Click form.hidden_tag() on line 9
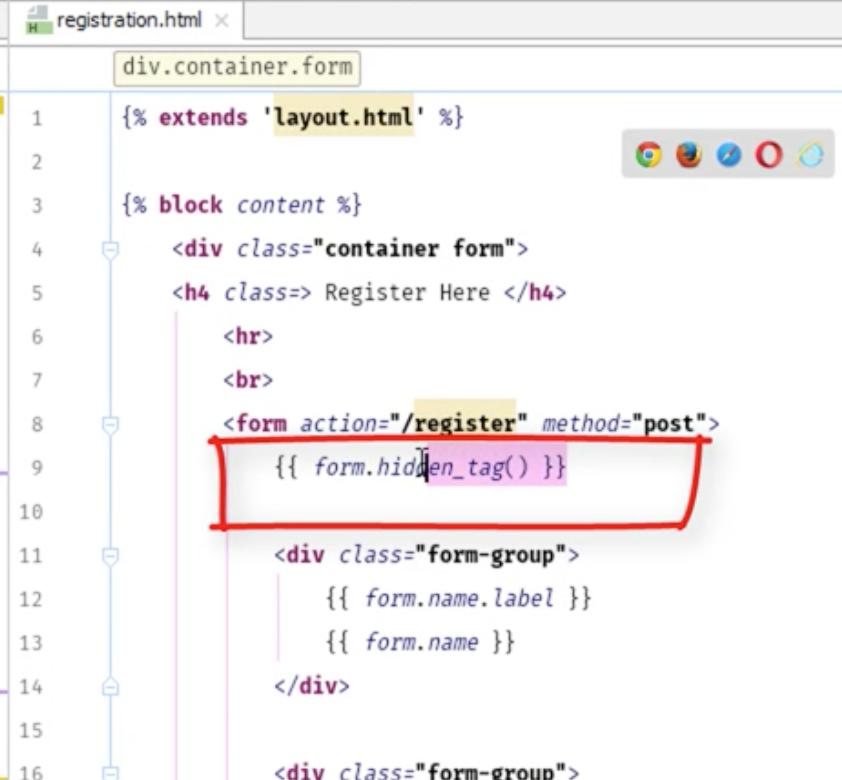Viewport: 842px width, 780px height. tap(421, 467)
